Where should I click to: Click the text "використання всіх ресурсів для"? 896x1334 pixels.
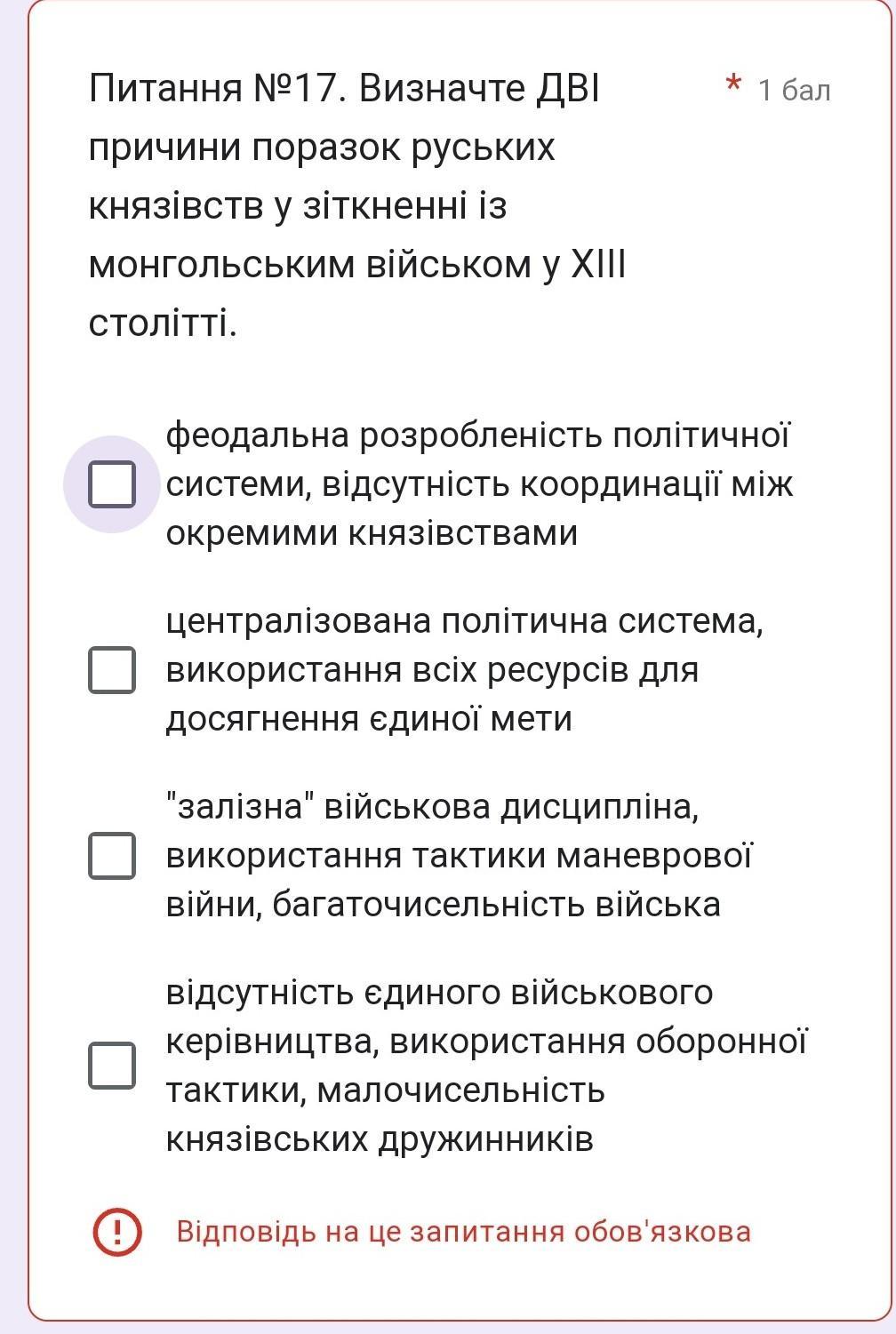point(432,669)
